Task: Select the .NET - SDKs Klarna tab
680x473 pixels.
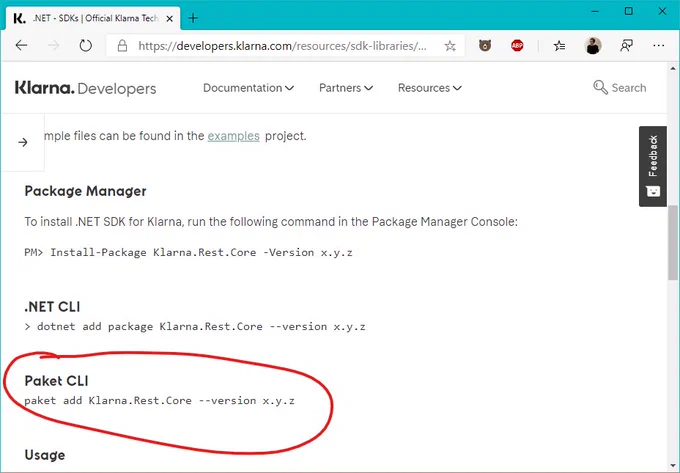Action: (x=93, y=18)
